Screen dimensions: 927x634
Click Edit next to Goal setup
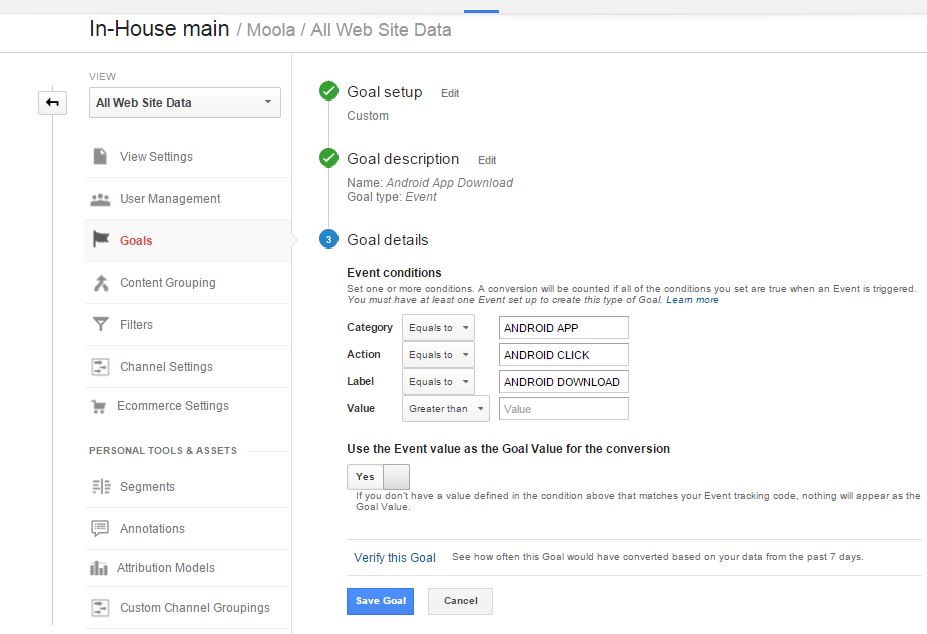(x=450, y=93)
